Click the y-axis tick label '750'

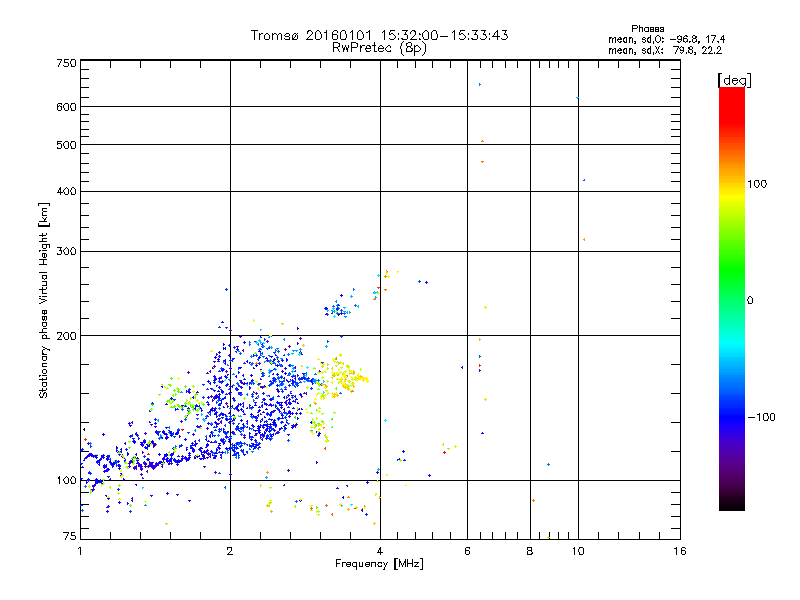(x=67, y=63)
